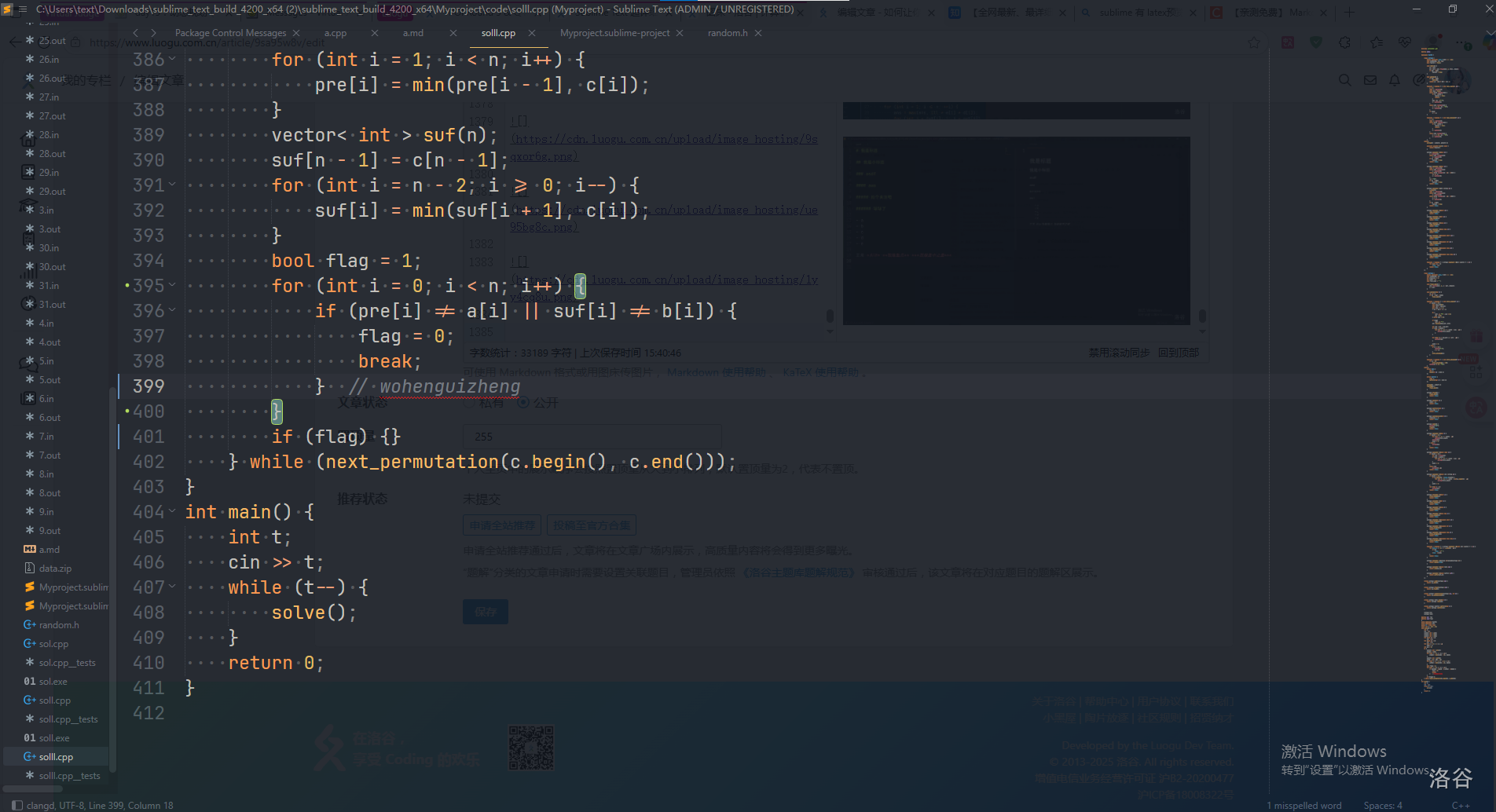Change syntax via C++ status label
Image resolution: width=1496 pixels, height=812 pixels.
(1461, 805)
